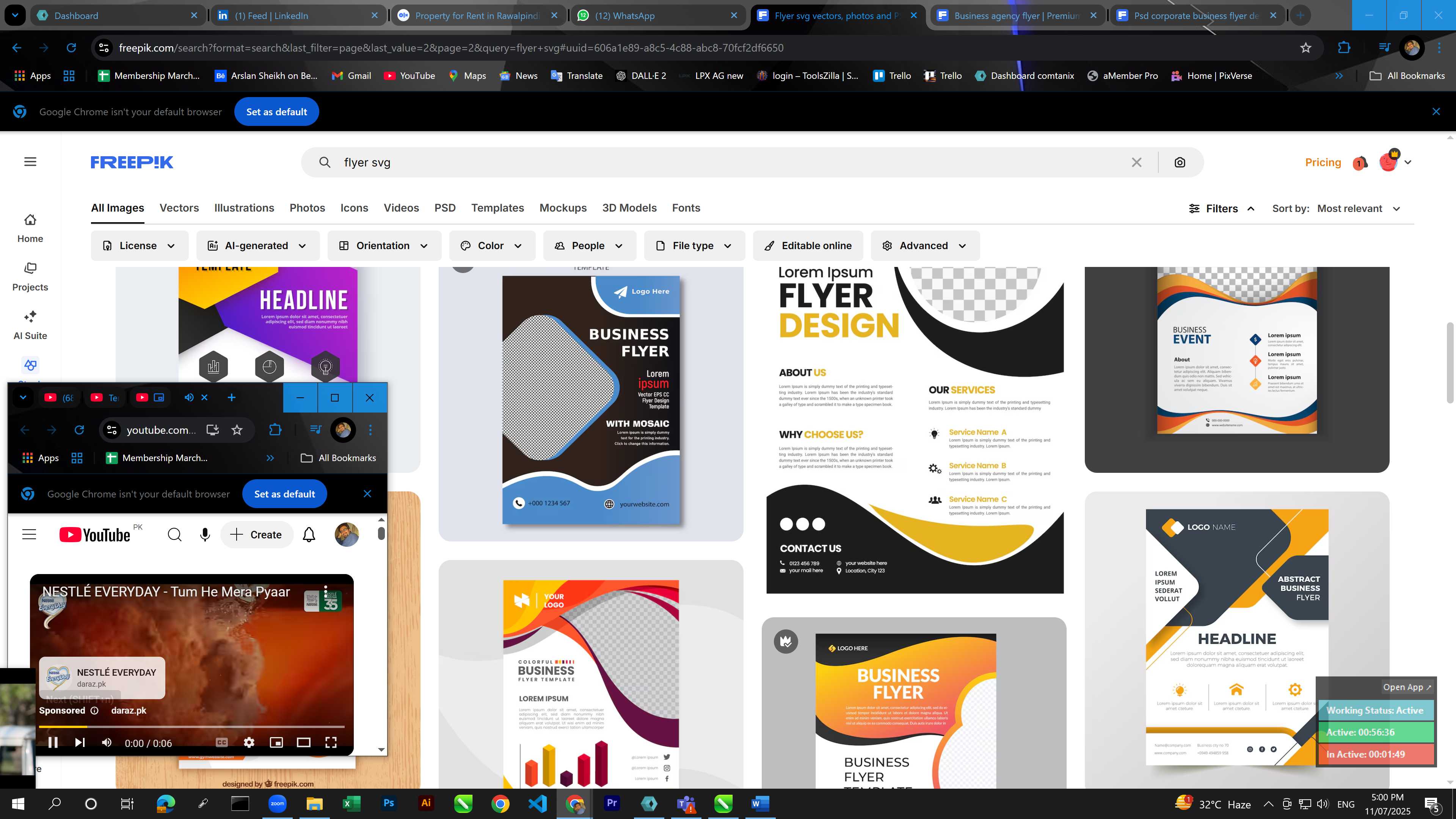Click the YouTube search magnifier icon
The height and width of the screenshot is (819, 1456).
point(175,535)
